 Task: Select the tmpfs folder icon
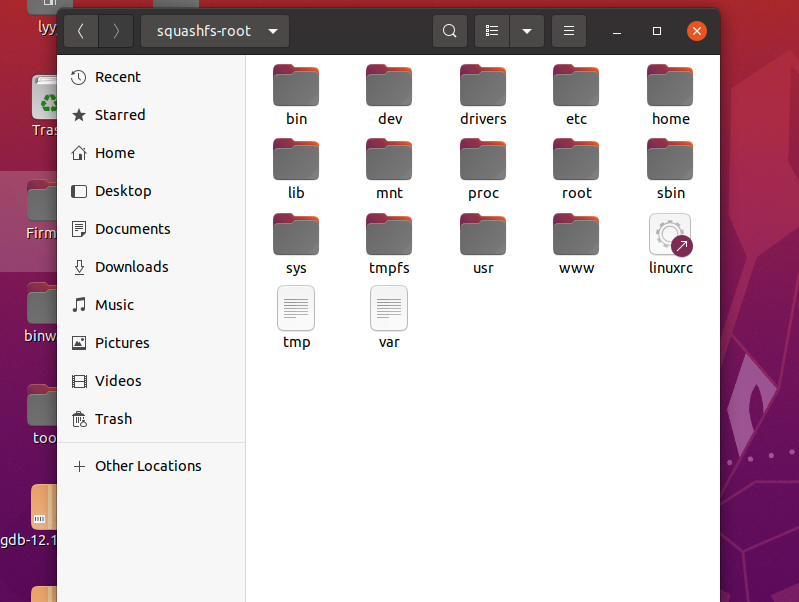389,234
